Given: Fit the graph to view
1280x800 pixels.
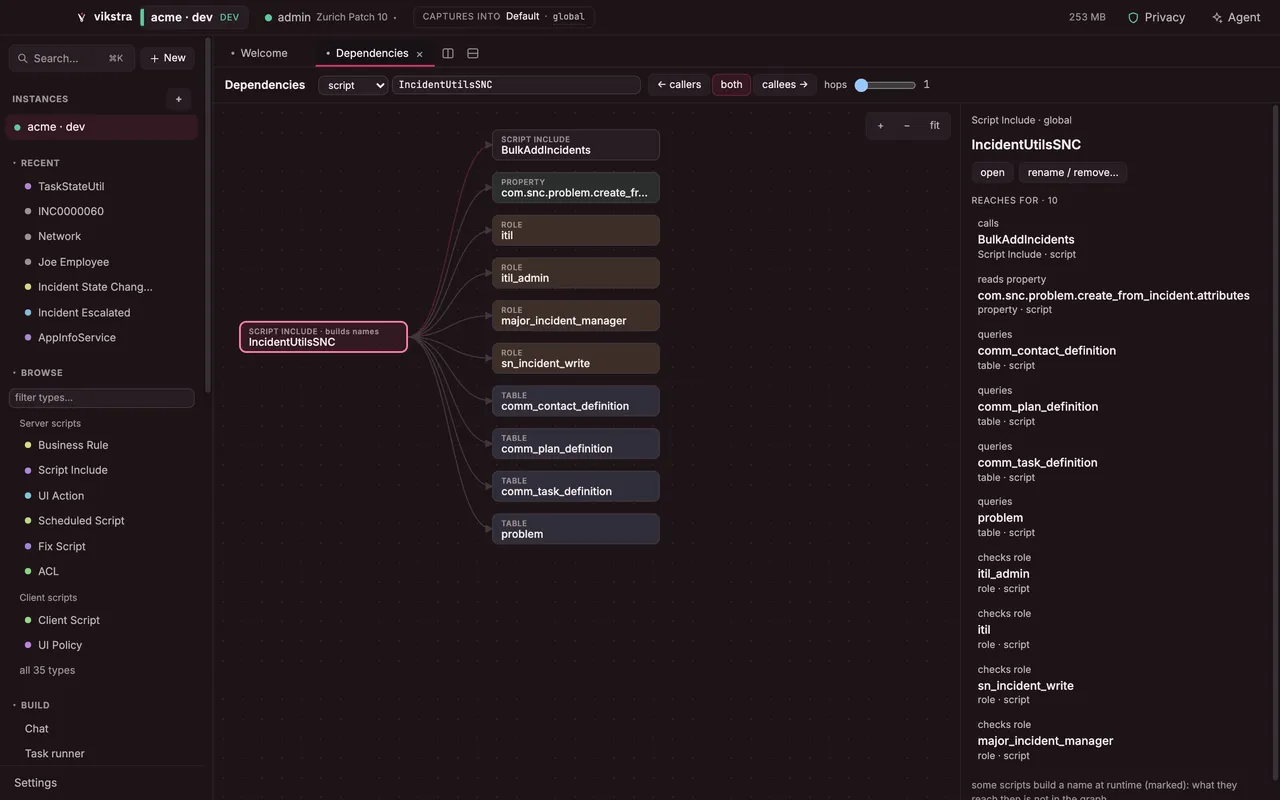Looking at the screenshot, I should tap(934, 126).
